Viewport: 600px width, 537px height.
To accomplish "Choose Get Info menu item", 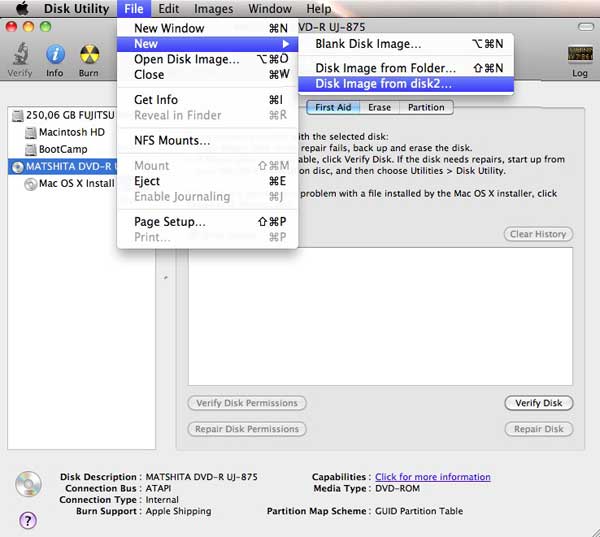I will (x=207, y=100).
